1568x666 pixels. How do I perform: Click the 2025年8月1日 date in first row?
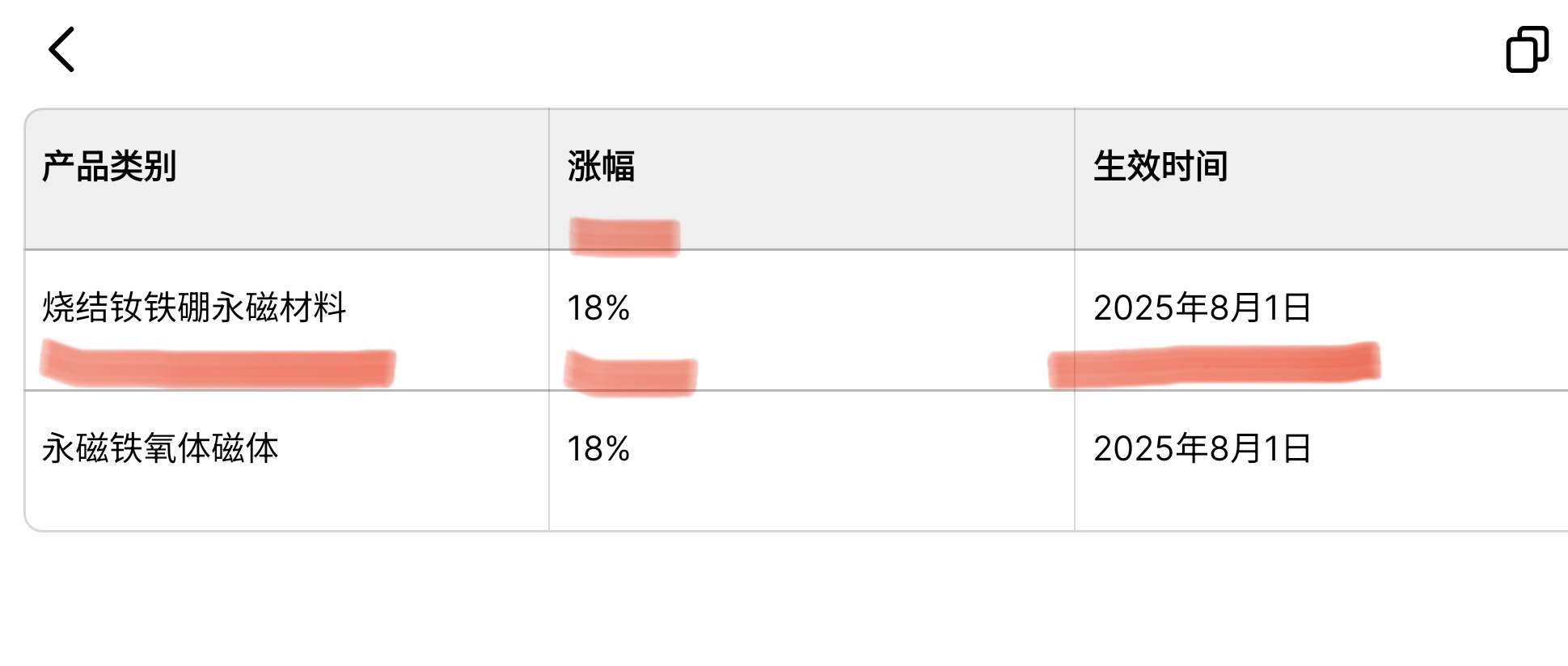point(1202,308)
